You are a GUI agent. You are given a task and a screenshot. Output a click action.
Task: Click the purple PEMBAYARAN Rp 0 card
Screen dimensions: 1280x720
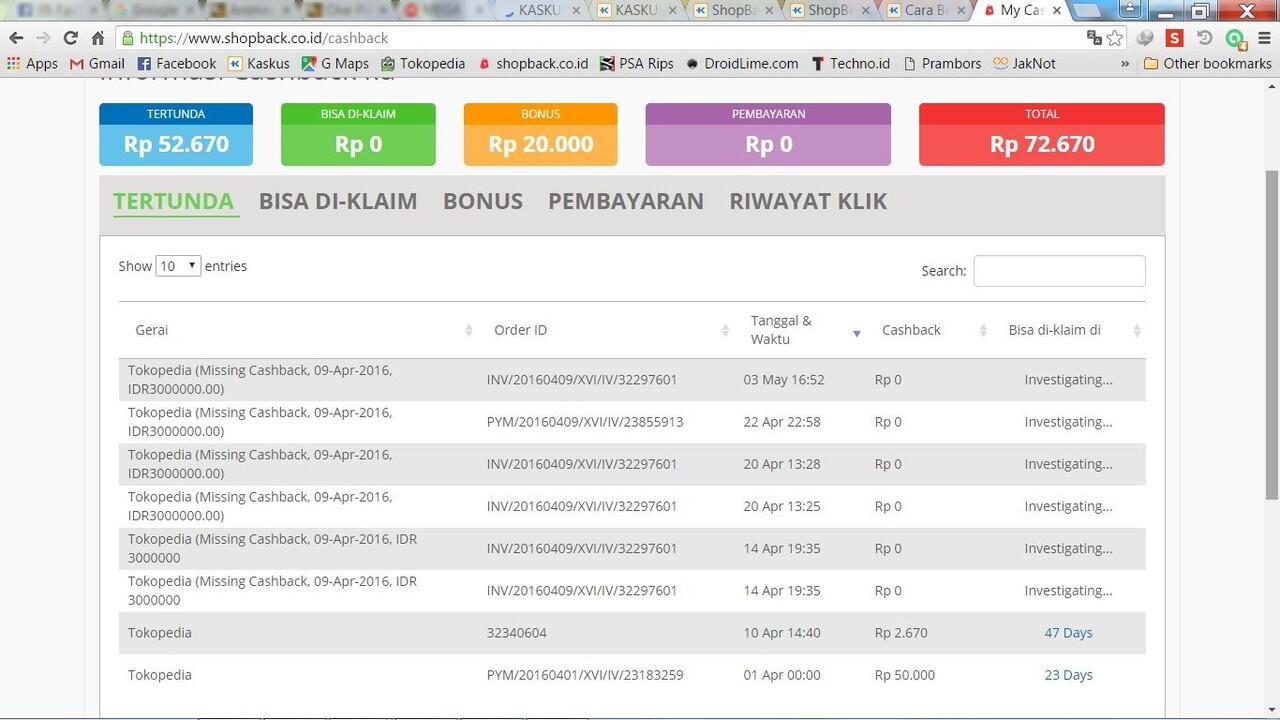pos(768,134)
